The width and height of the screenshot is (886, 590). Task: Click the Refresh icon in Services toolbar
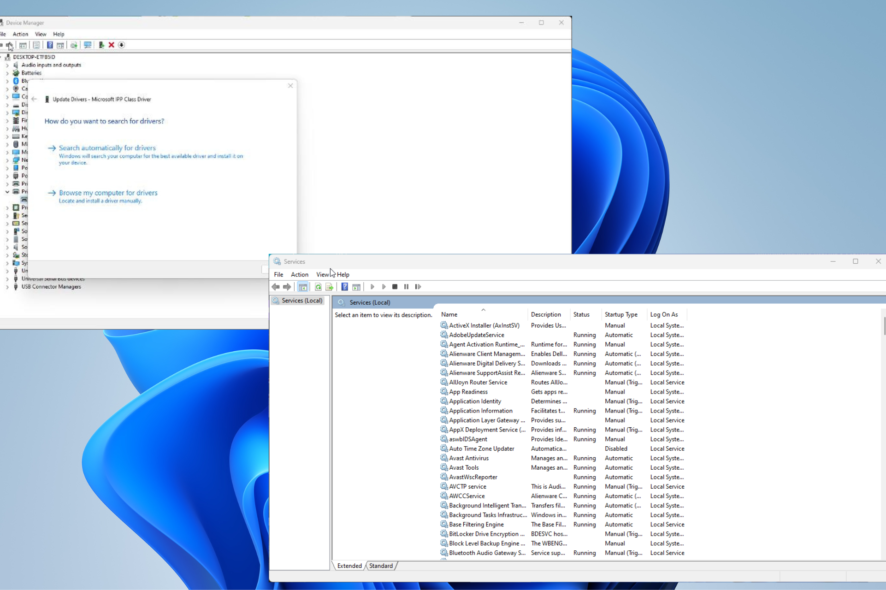point(318,287)
